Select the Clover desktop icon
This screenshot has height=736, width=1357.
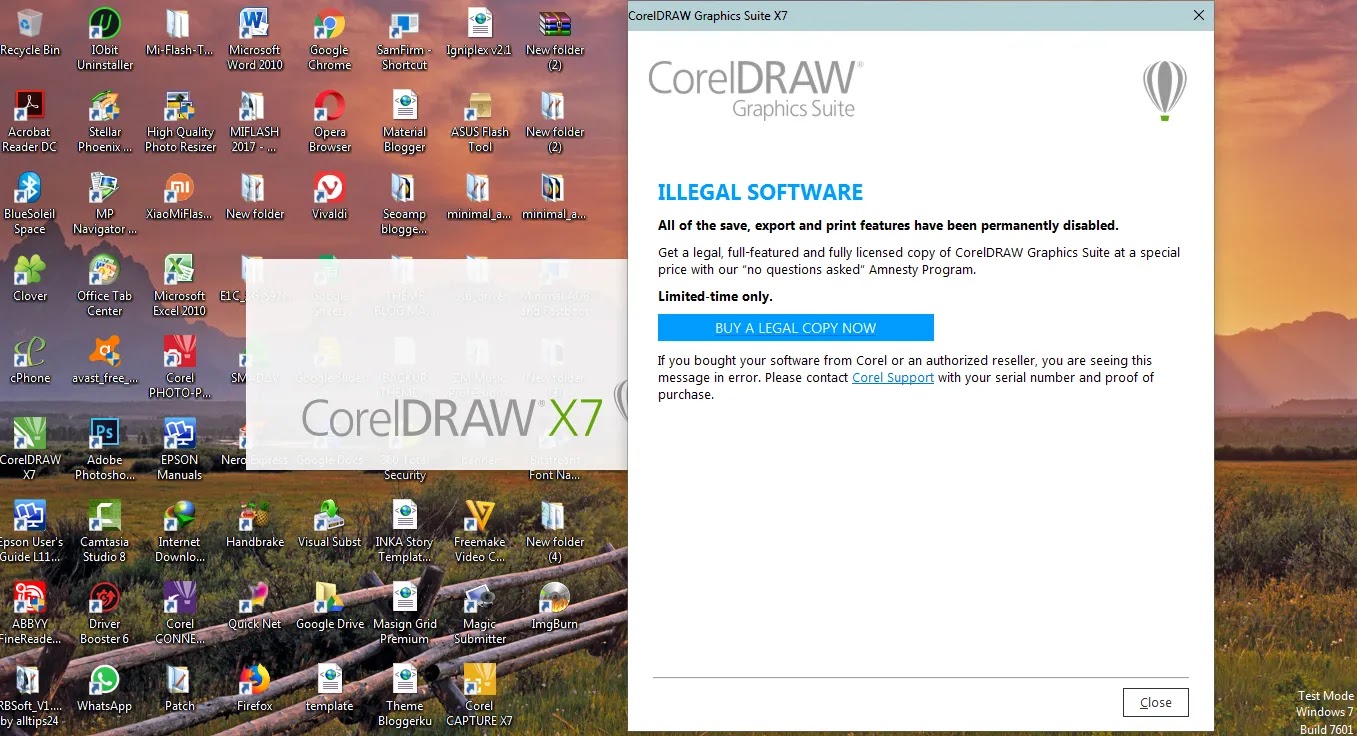click(29, 278)
